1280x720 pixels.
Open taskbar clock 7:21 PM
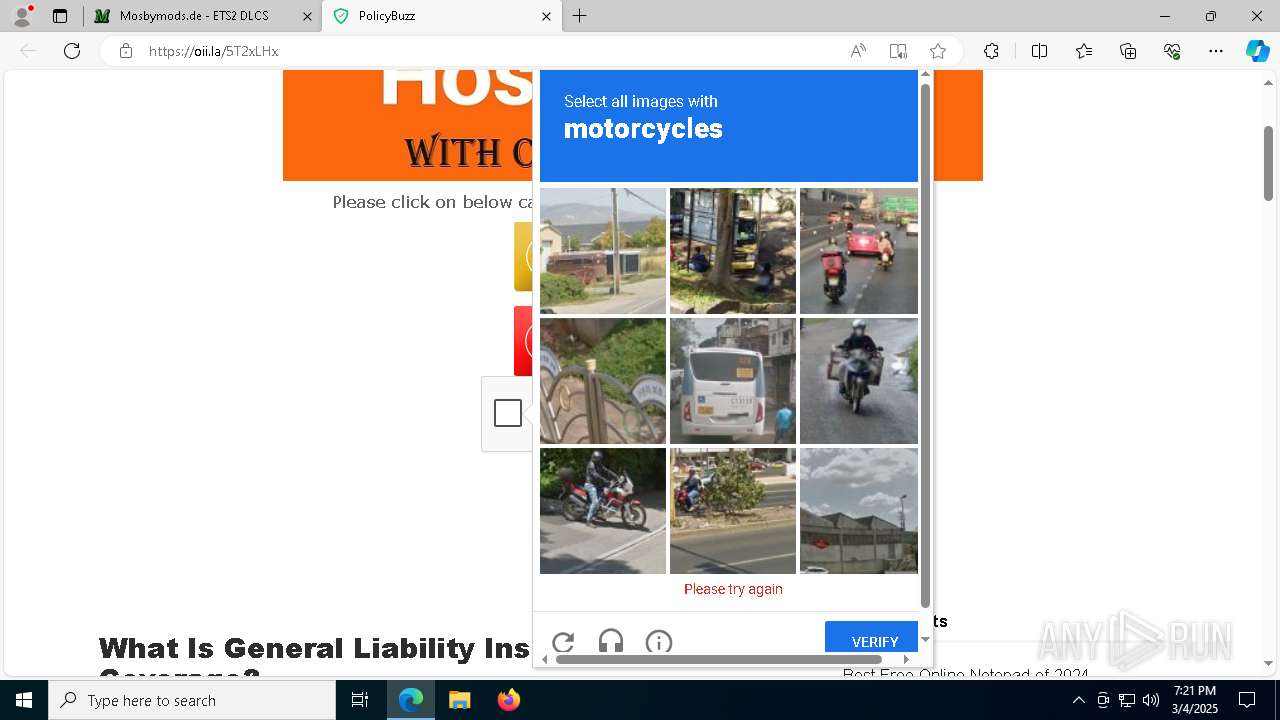pos(1195,700)
